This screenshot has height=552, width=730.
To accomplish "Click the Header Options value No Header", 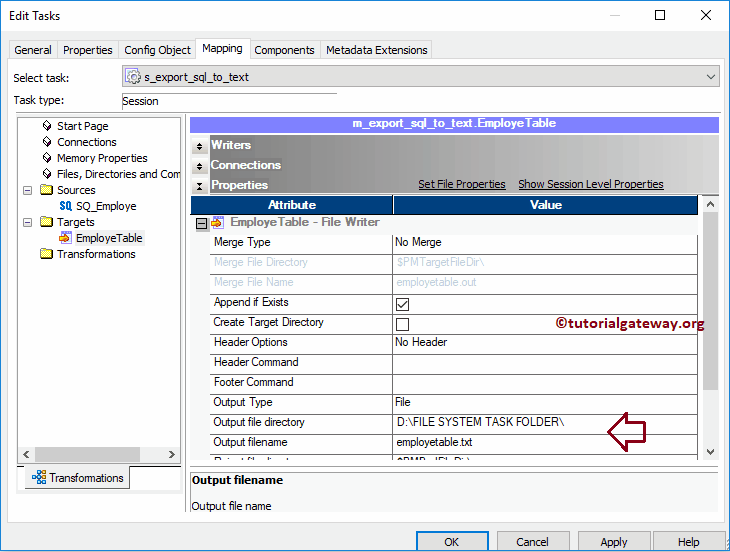I will [545, 342].
